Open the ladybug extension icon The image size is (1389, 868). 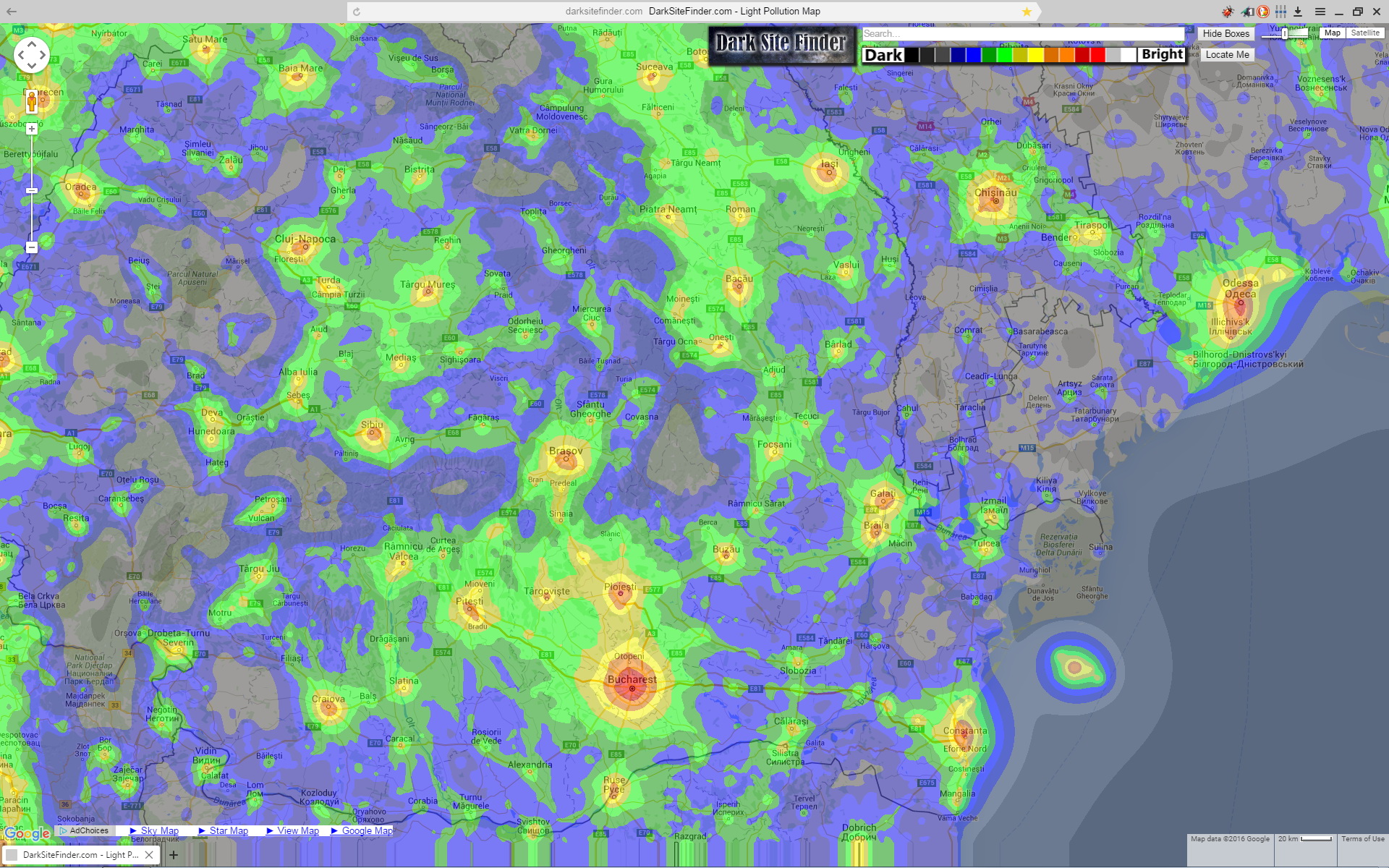(1228, 12)
